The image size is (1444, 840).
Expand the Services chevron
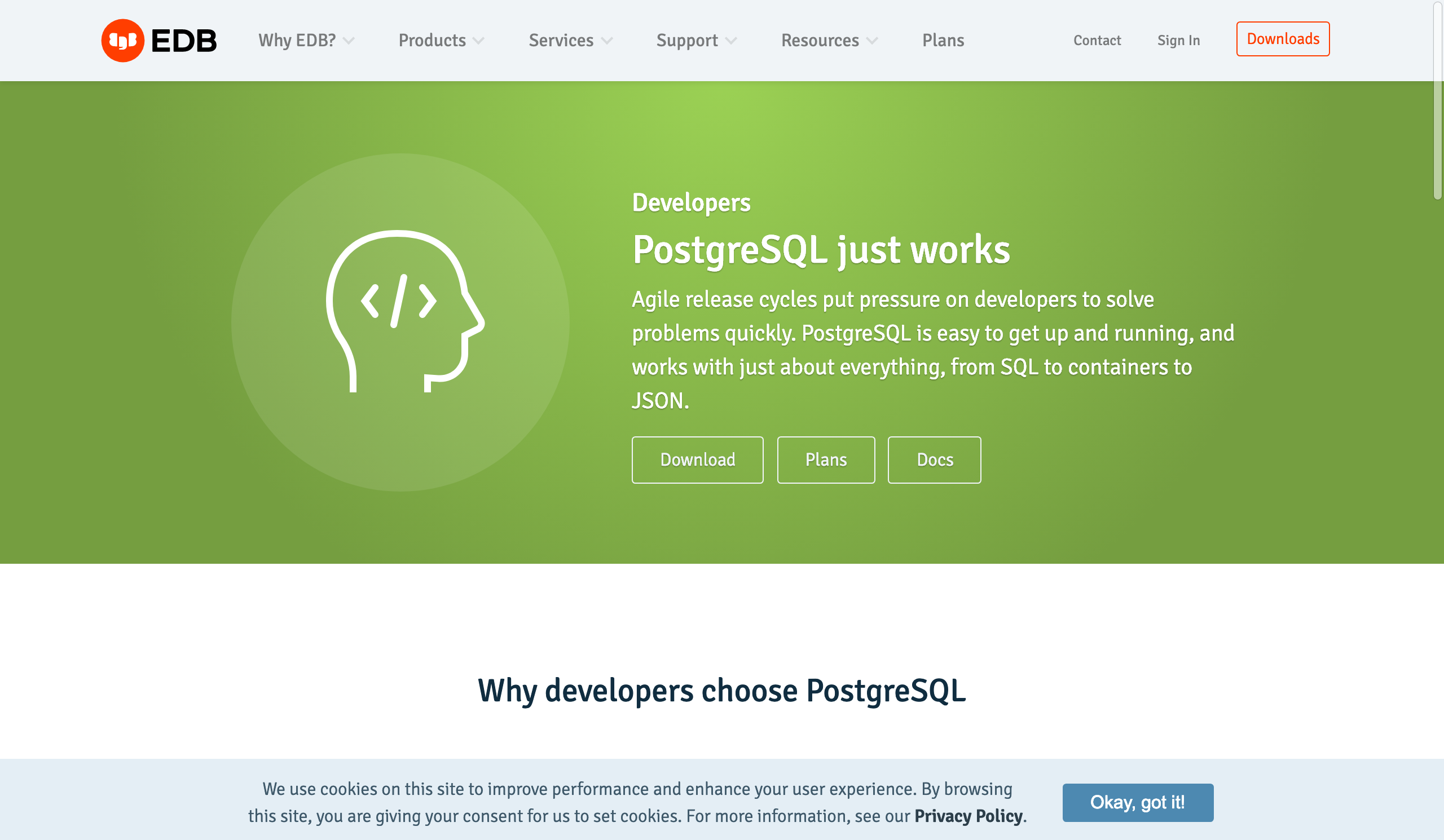click(x=607, y=41)
